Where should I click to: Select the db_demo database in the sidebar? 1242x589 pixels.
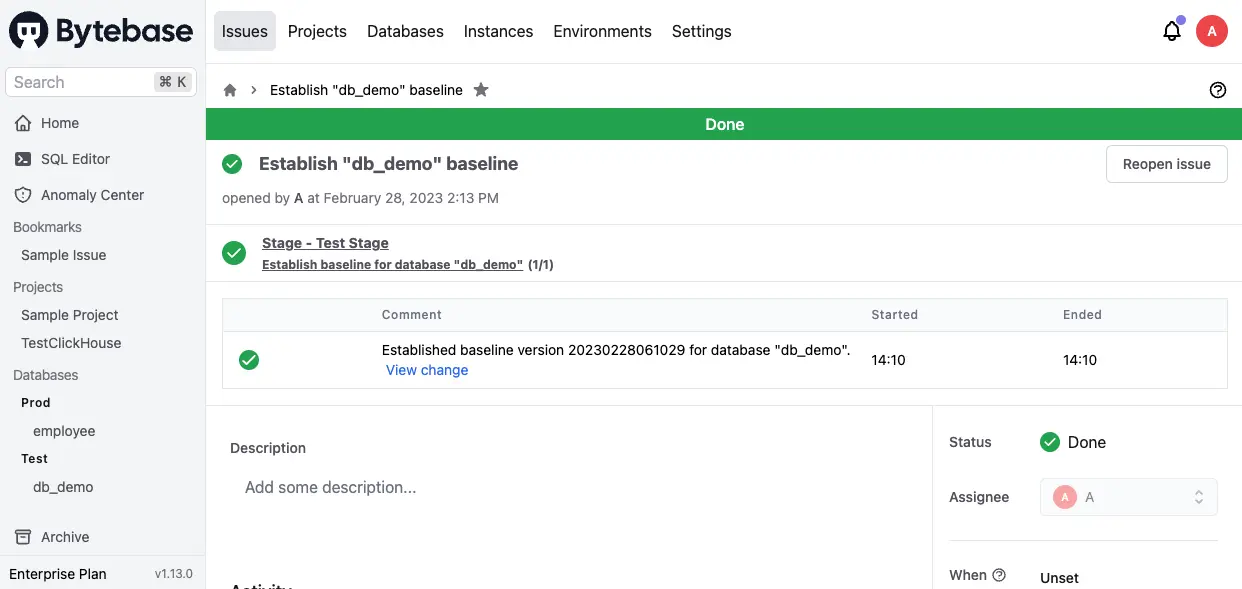(x=63, y=487)
